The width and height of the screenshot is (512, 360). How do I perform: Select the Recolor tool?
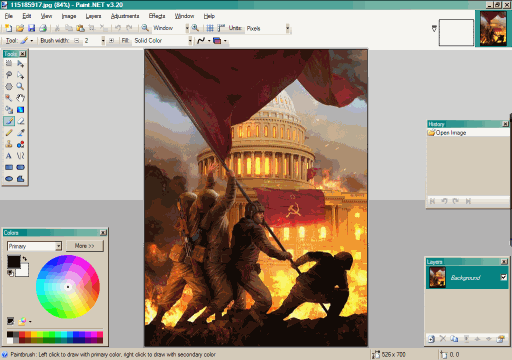coord(21,144)
